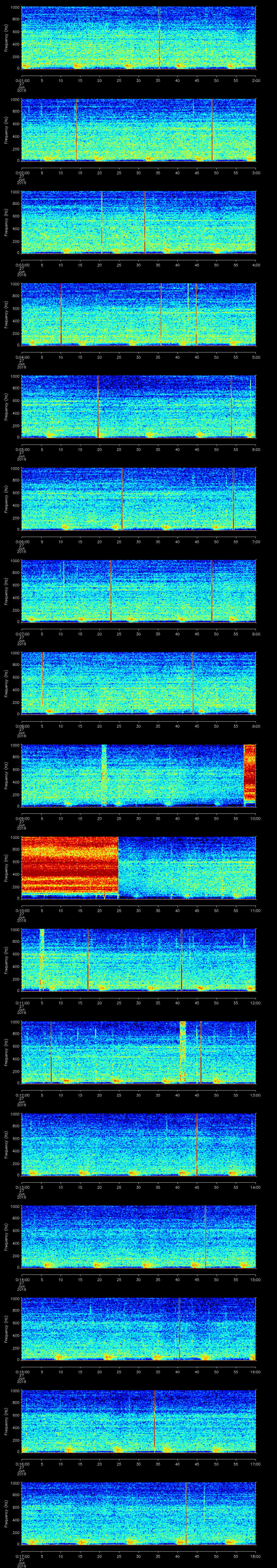Open the spectrogram panel starting at 0:05:00

138,407
